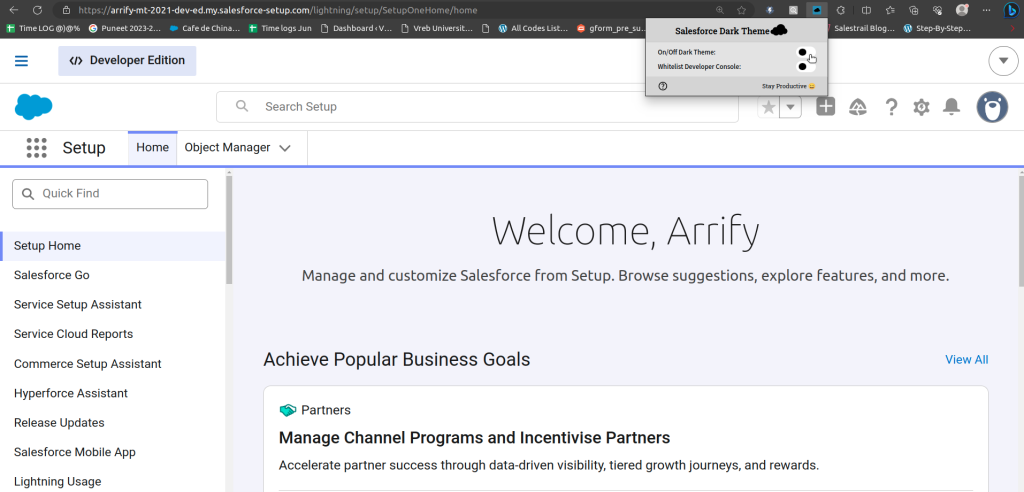Toggle the On/Off Dark Theme switch
This screenshot has height=492, width=1024.
tap(807, 52)
